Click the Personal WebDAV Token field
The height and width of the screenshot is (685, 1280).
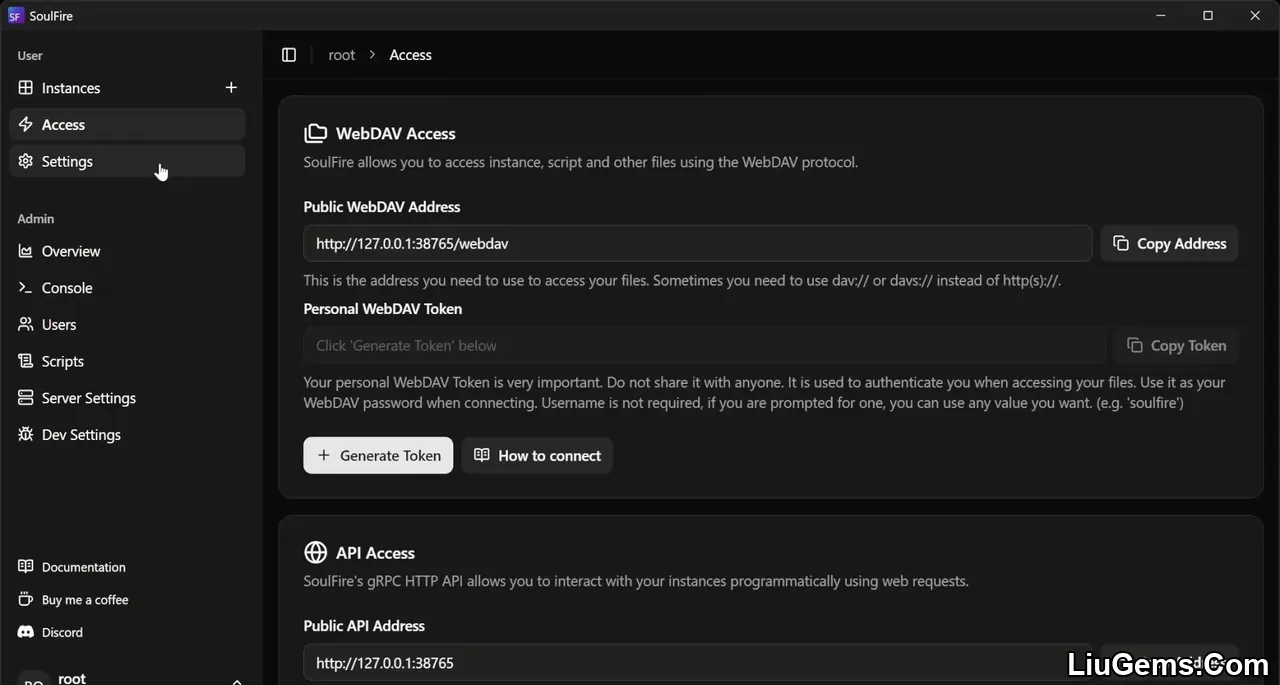click(x=705, y=345)
